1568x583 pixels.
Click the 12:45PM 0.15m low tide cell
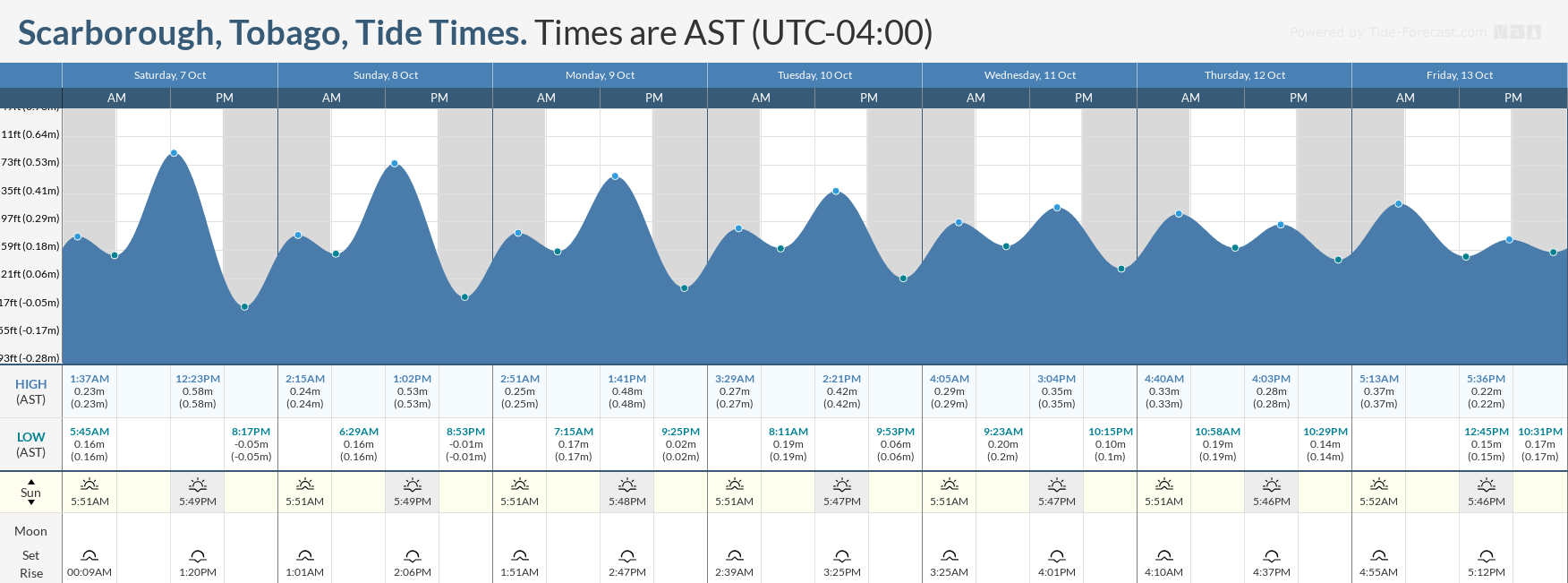tap(1487, 444)
